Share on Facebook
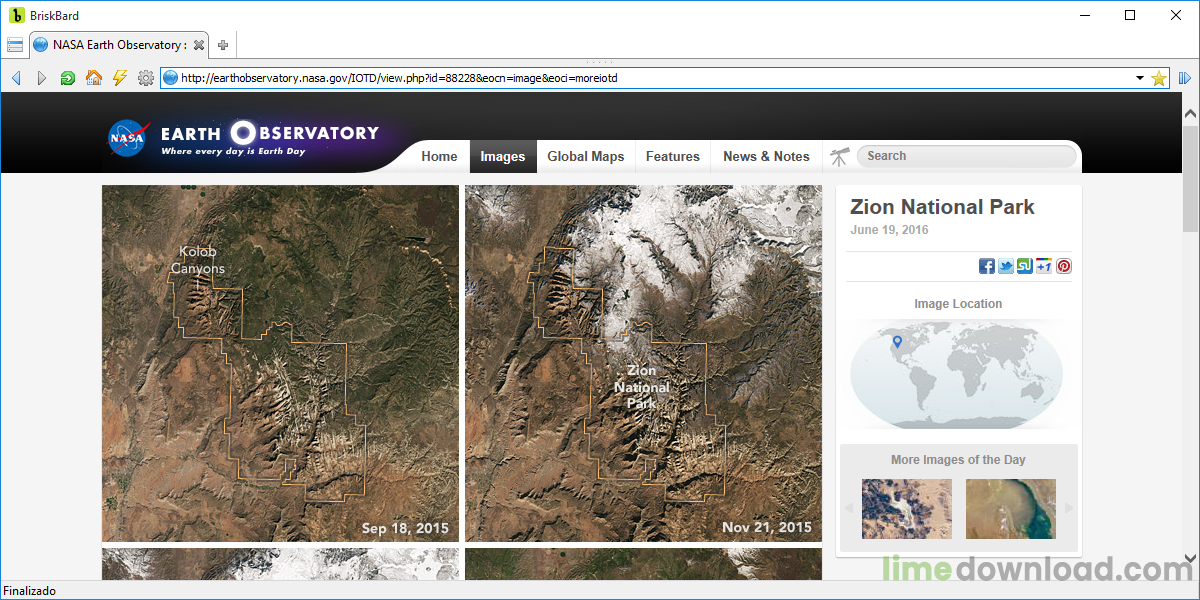 (987, 266)
